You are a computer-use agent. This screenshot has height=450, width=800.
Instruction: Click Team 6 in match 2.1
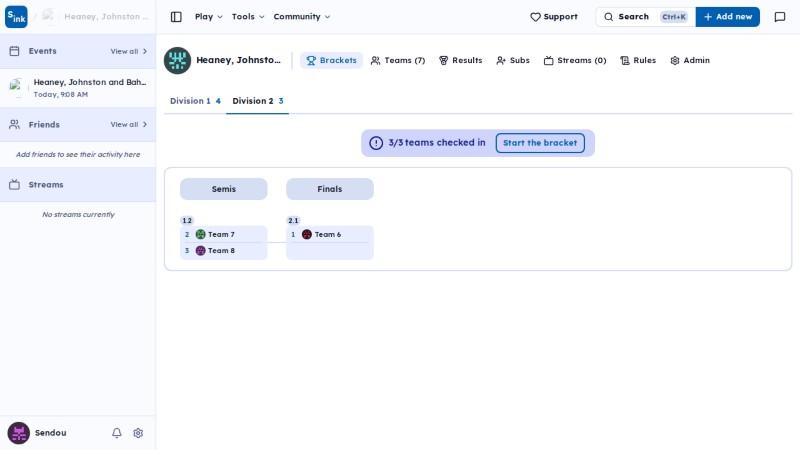330,234
